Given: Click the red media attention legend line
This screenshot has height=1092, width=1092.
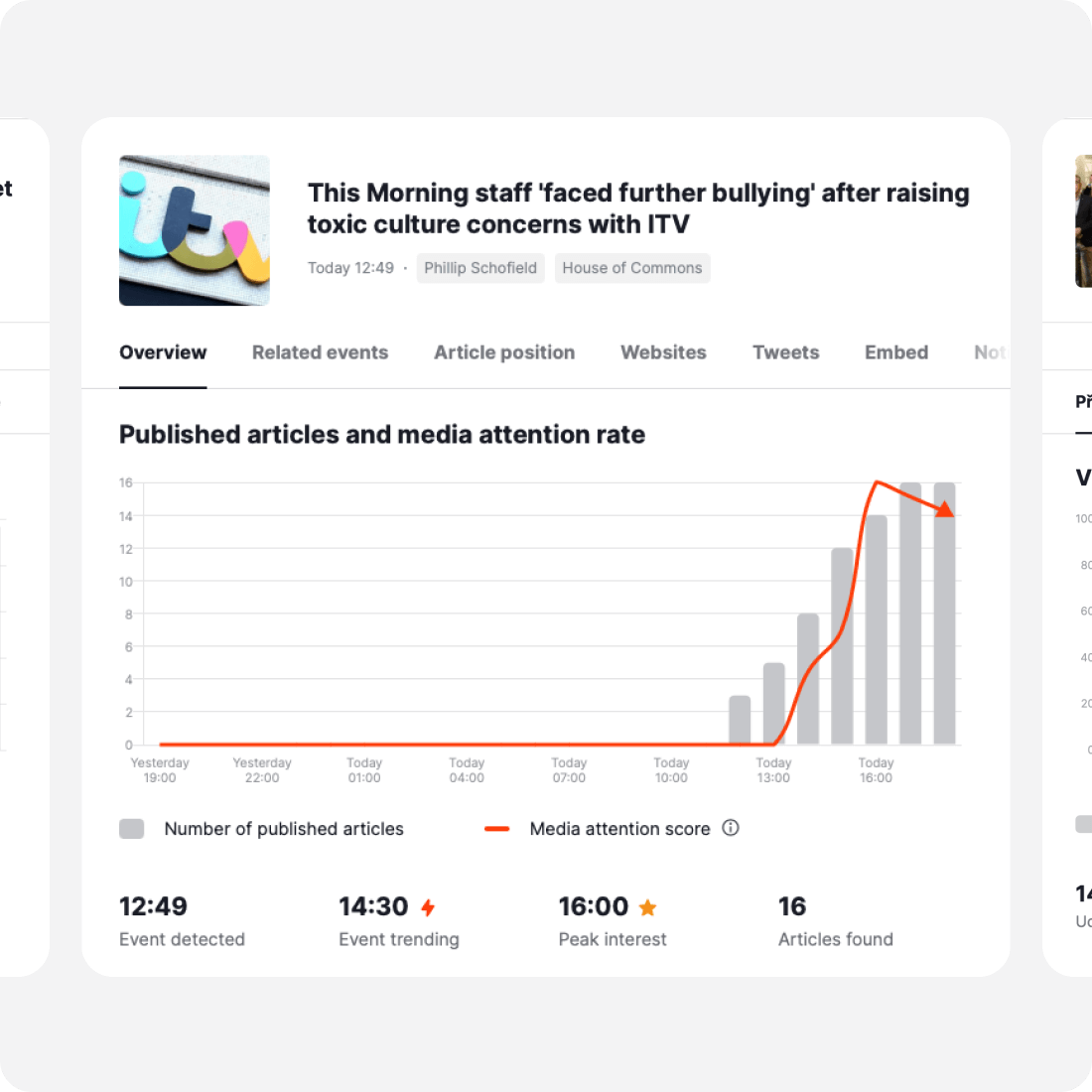Looking at the screenshot, I should click(496, 829).
